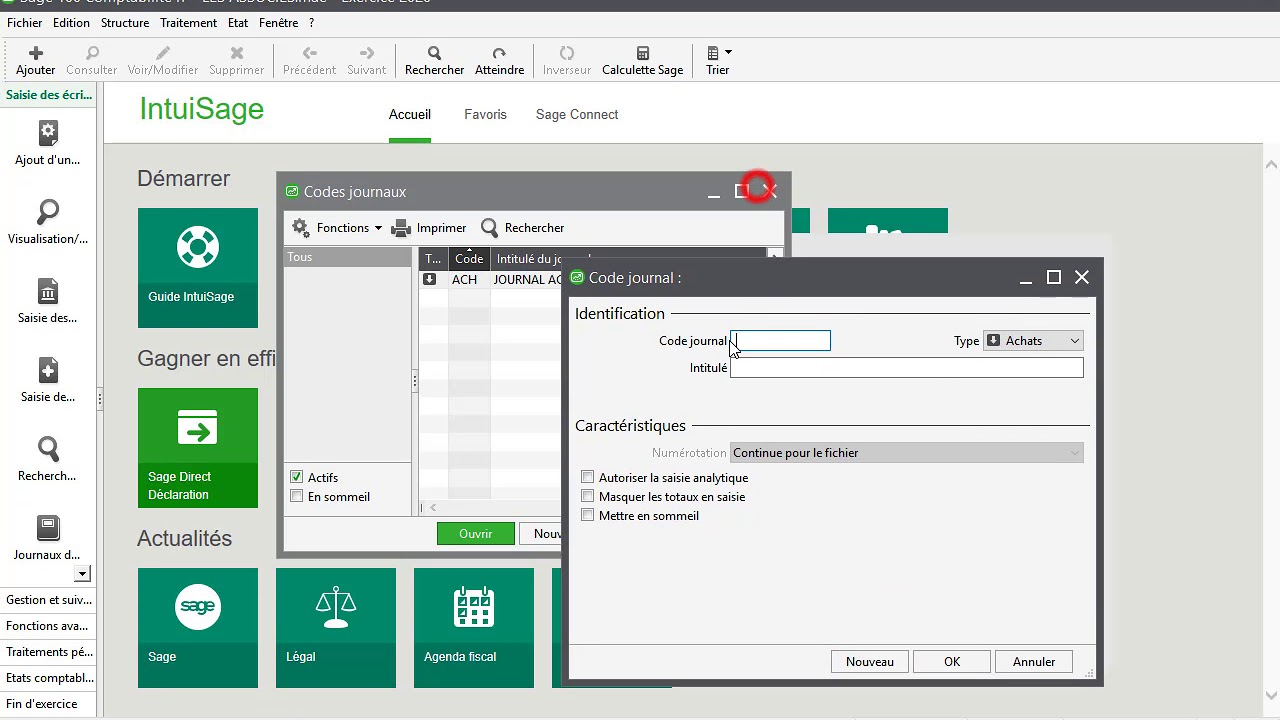Enable Masquer les totaux en saisie
The width and height of the screenshot is (1280, 720).
pyautogui.click(x=588, y=497)
